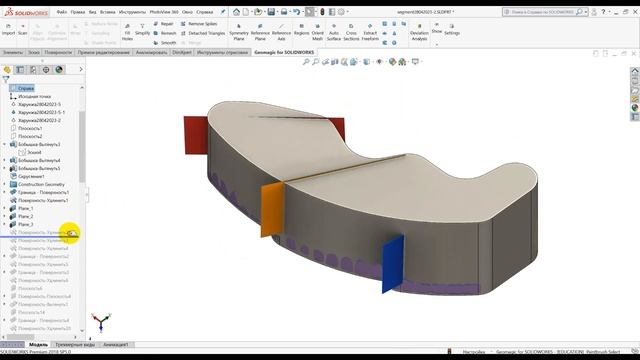The width and height of the screenshot is (640, 360).
Task: Click the Home icon in the top toolbar
Action: click(x=236, y=12)
